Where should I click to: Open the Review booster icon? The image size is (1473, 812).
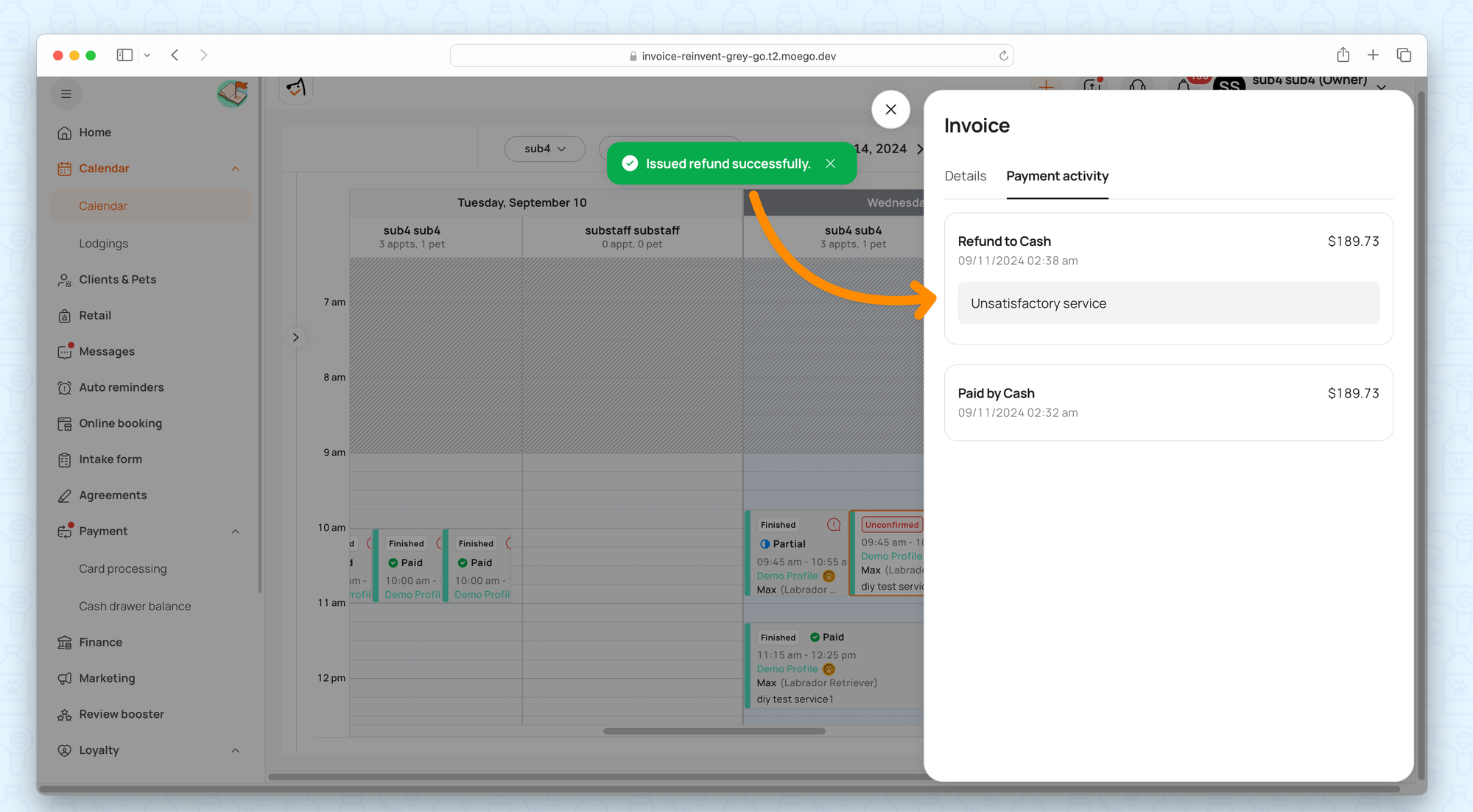(x=65, y=715)
